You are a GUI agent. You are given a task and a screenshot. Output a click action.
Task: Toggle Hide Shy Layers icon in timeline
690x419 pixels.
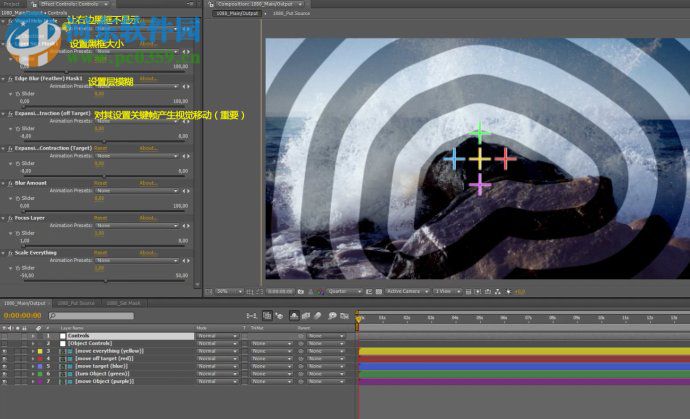pyautogui.click(x=294, y=316)
